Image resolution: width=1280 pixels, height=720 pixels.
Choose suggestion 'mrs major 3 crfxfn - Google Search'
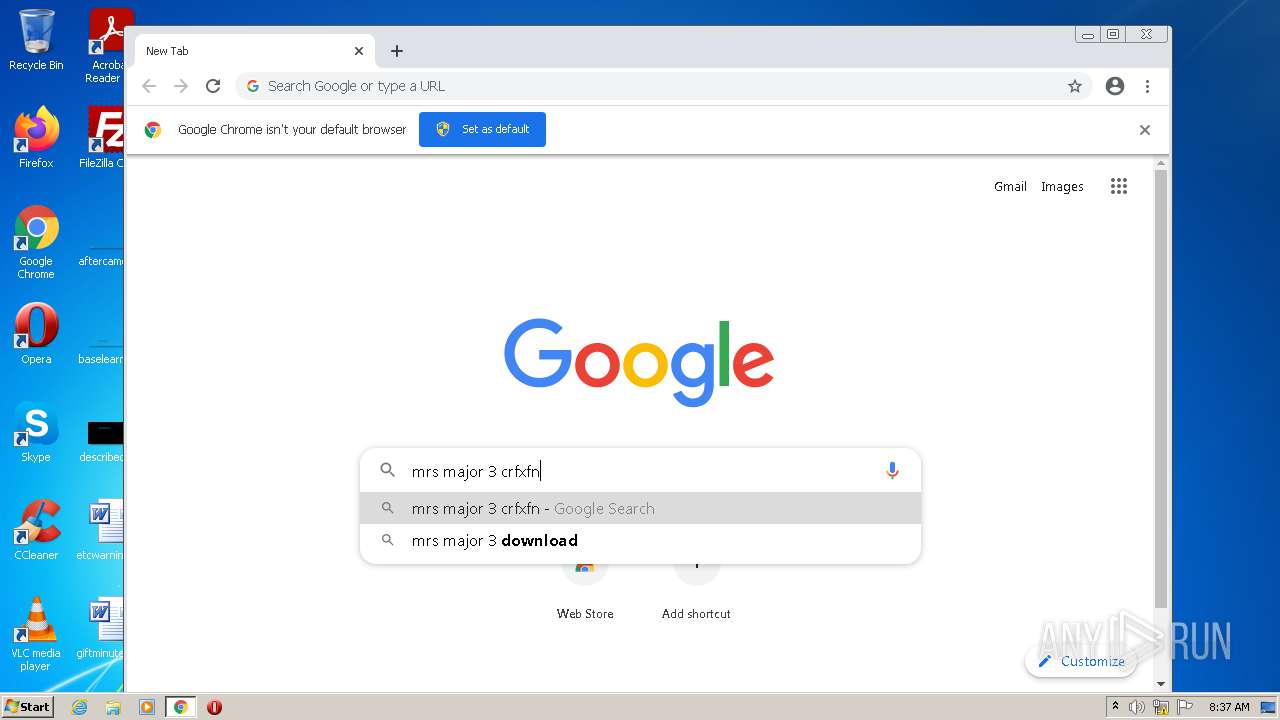640,508
